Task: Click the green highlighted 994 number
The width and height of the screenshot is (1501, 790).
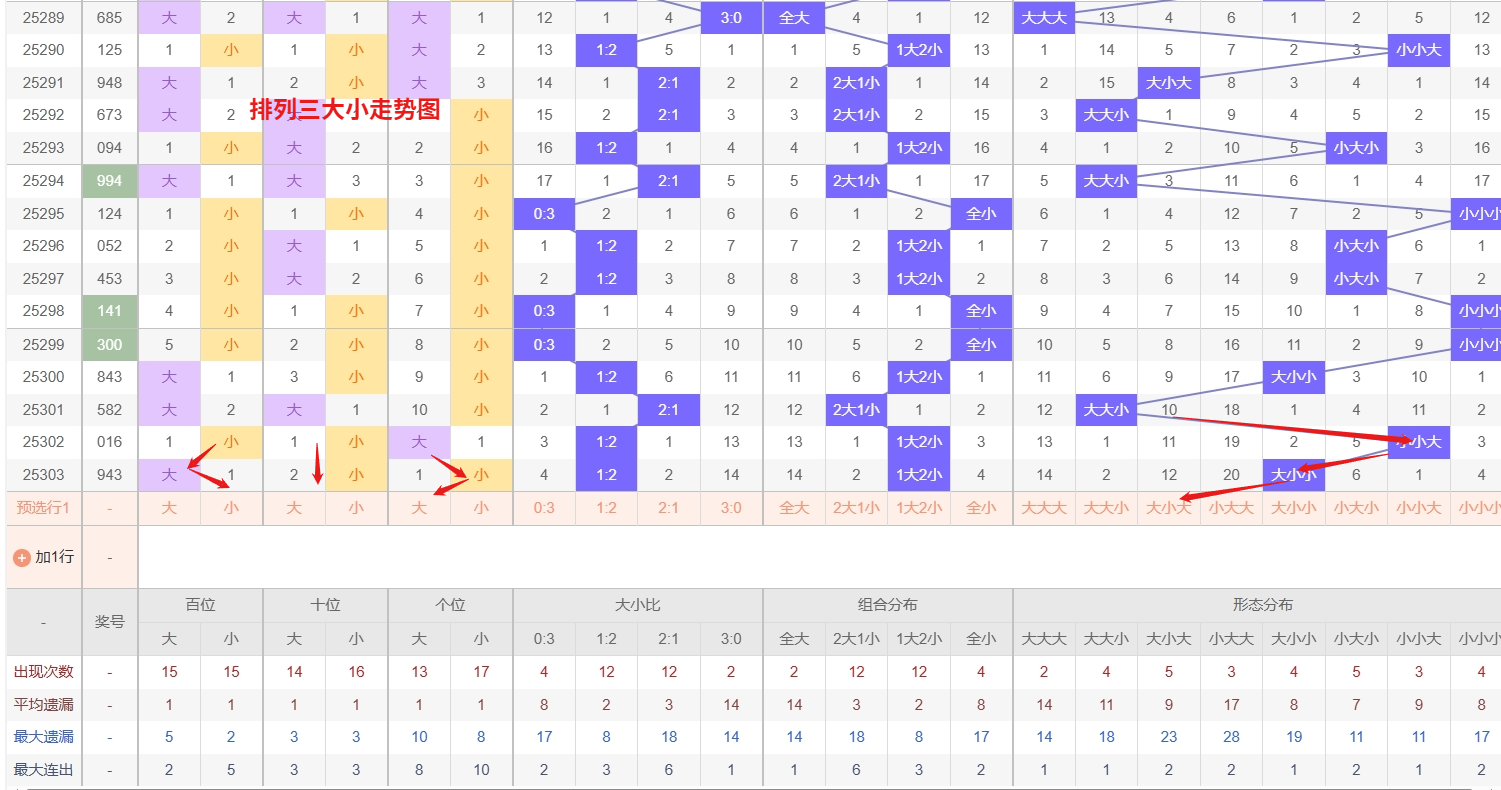Action: pyautogui.click(x=110, y=181)
